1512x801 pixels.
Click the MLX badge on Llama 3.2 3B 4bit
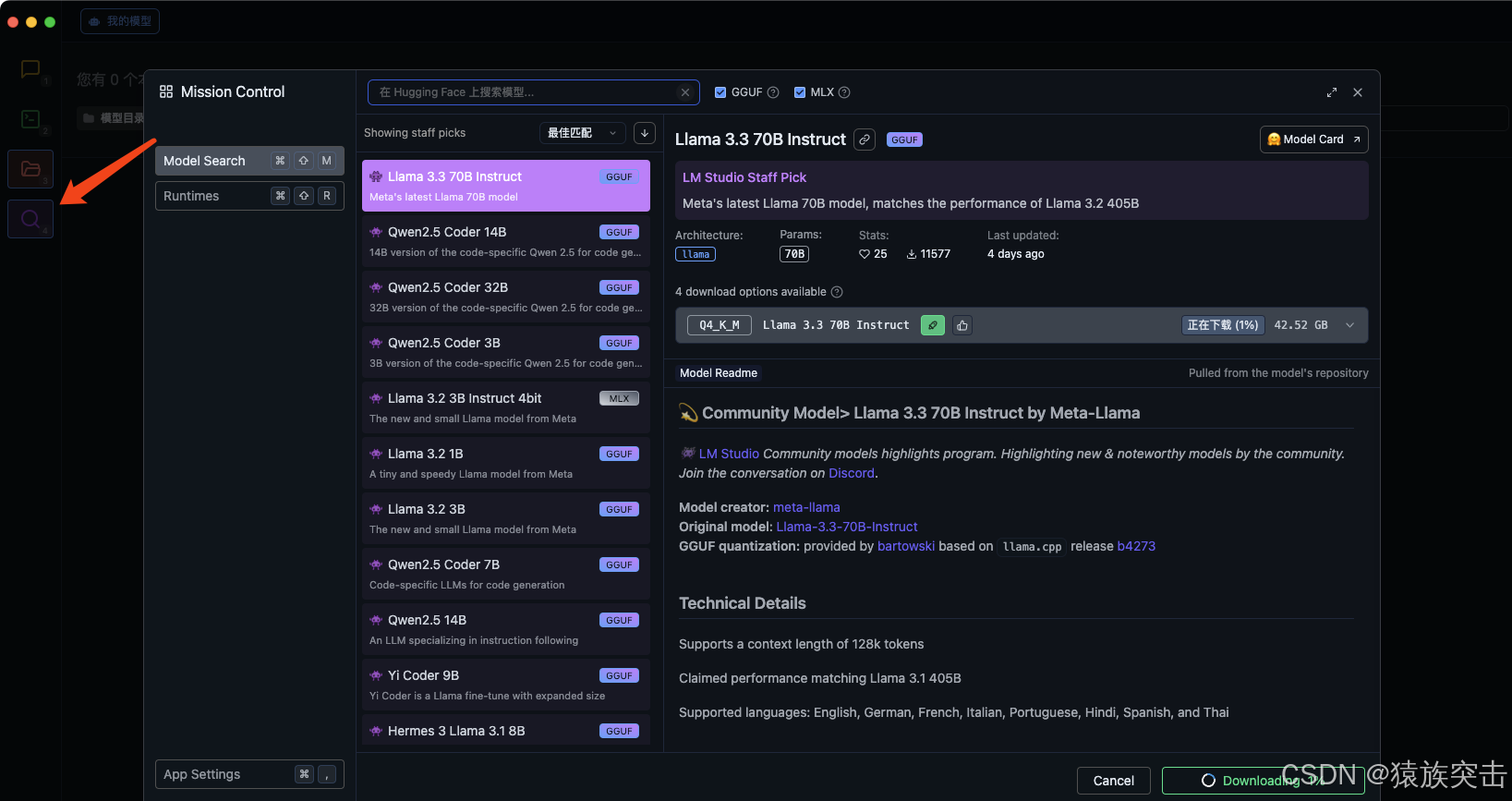(619, 398)
